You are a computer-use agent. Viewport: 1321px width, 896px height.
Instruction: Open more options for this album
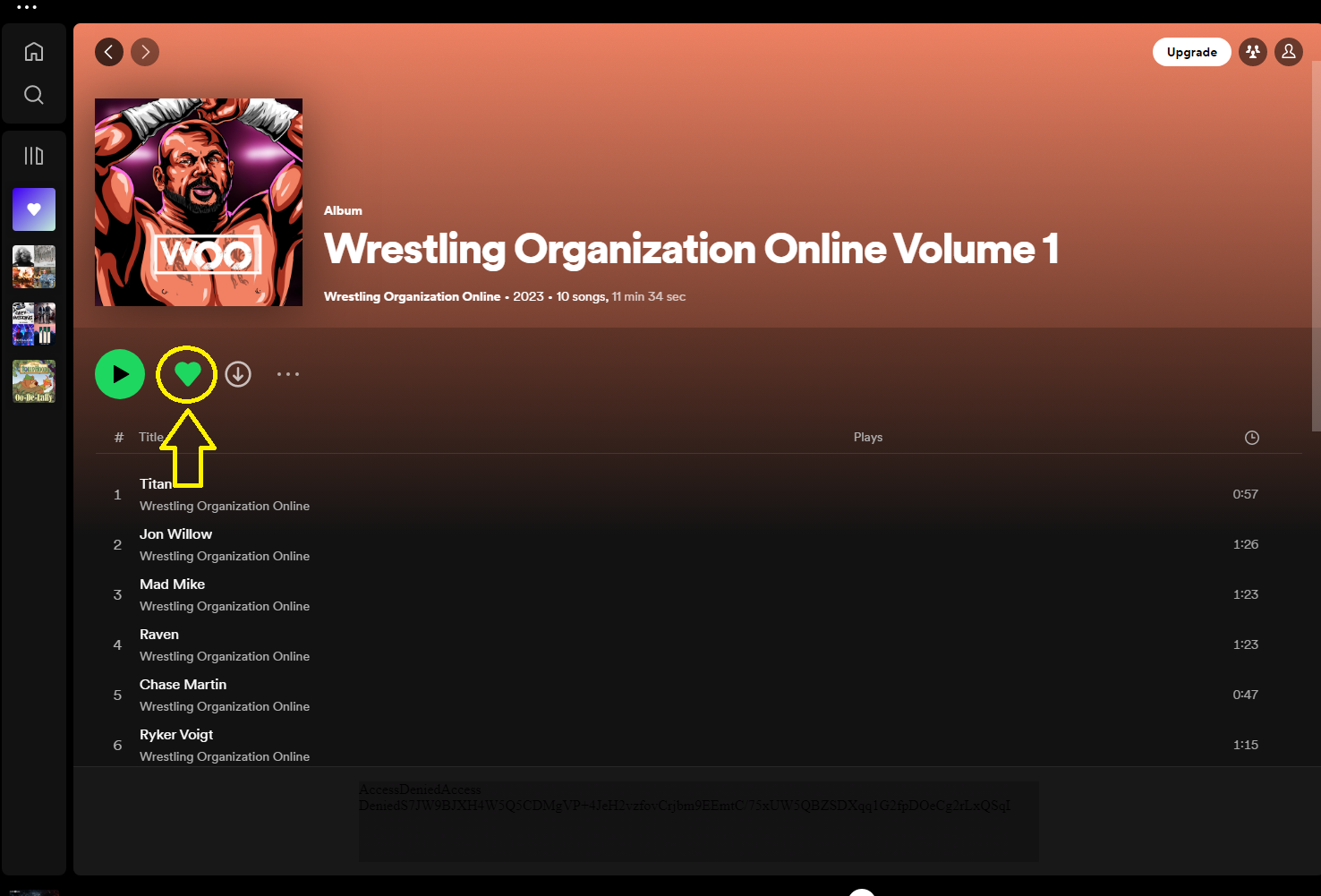click(x=288, y=374)
